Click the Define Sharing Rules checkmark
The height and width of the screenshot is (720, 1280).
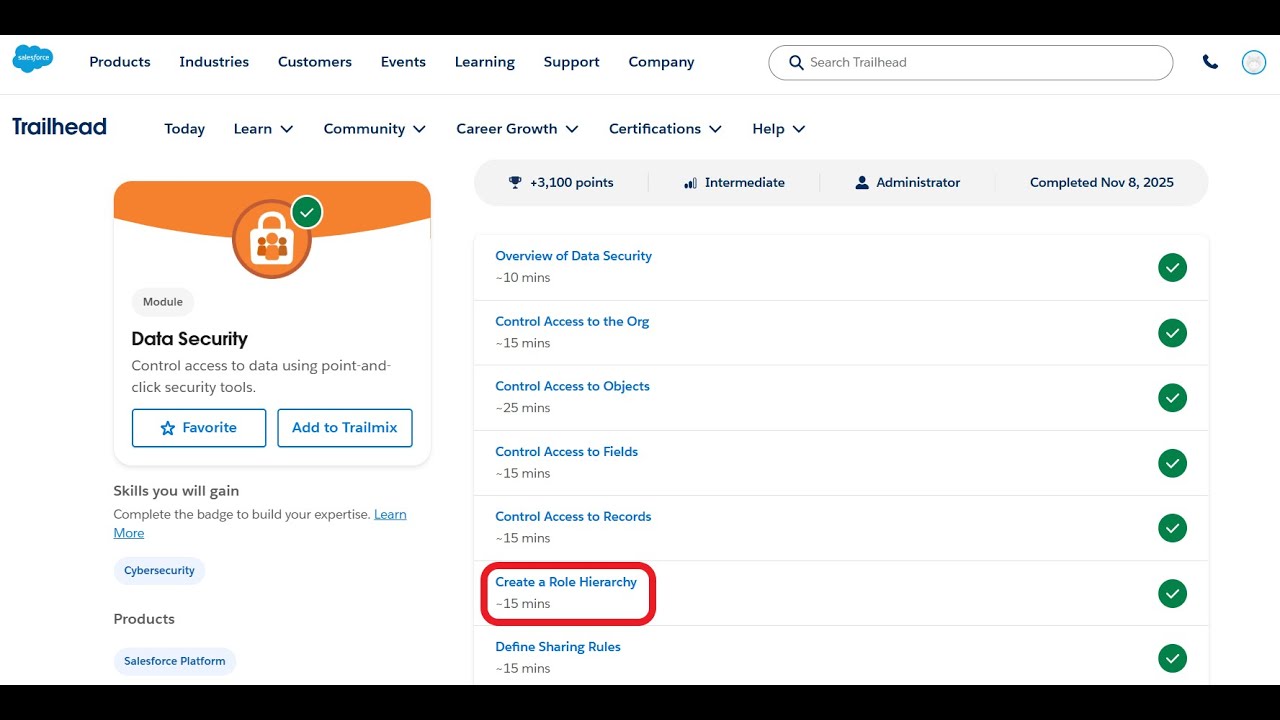(x=1172, y=658)
